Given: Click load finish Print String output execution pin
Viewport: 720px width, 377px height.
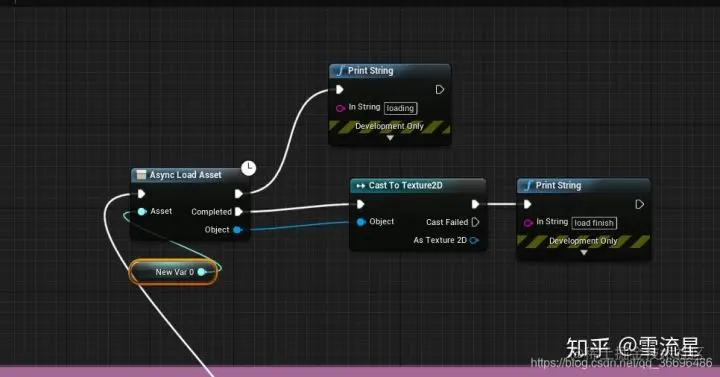Looking at the screenshot, I should [x=639, y=204].
